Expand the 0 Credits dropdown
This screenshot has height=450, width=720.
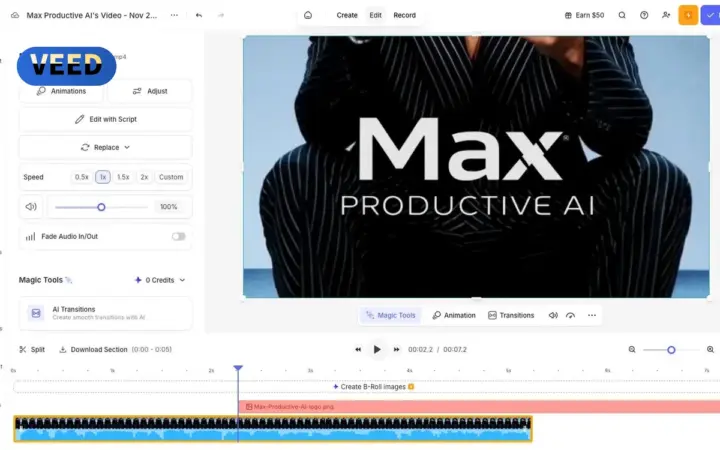click(x=160, y=280)
